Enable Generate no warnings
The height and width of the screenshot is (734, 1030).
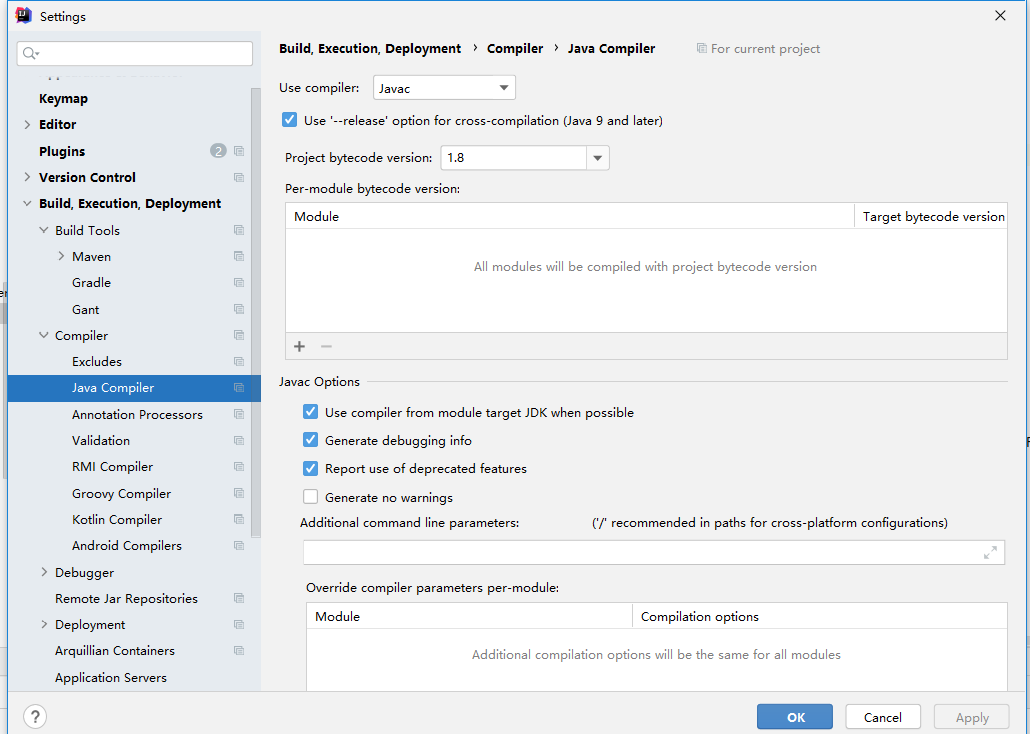pos(311,497)
